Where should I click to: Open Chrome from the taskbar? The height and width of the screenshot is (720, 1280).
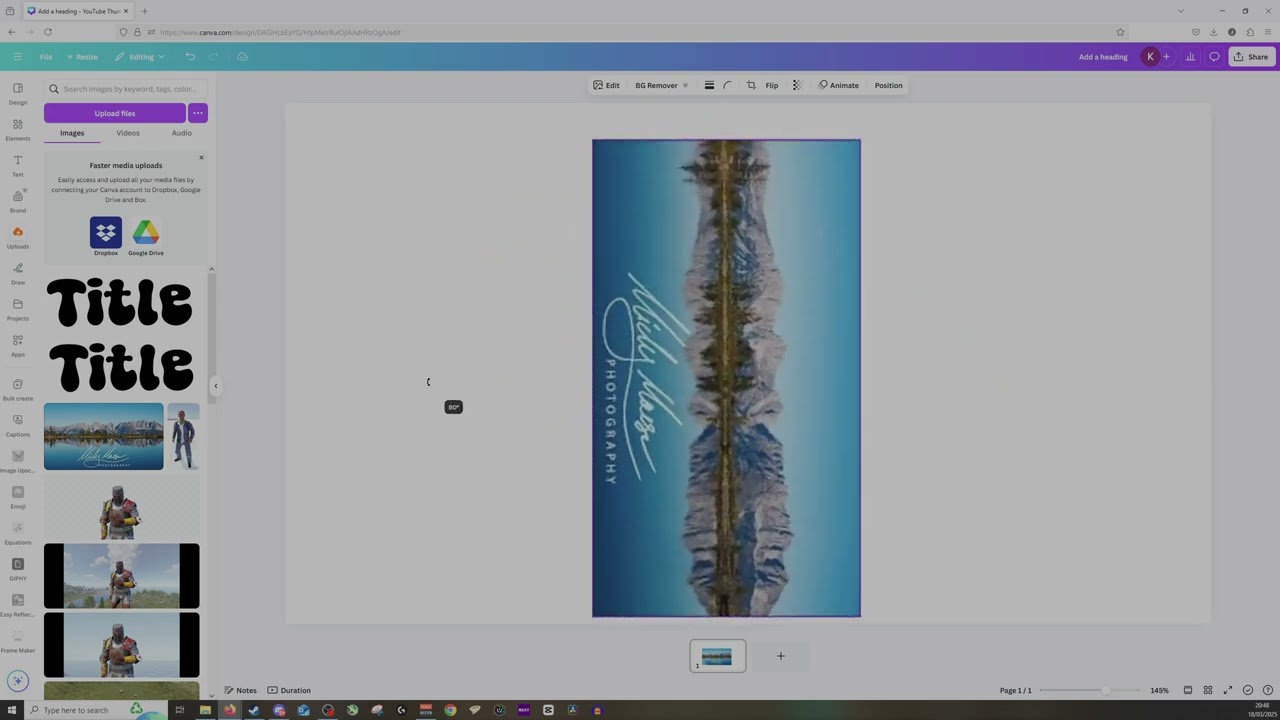450,710
